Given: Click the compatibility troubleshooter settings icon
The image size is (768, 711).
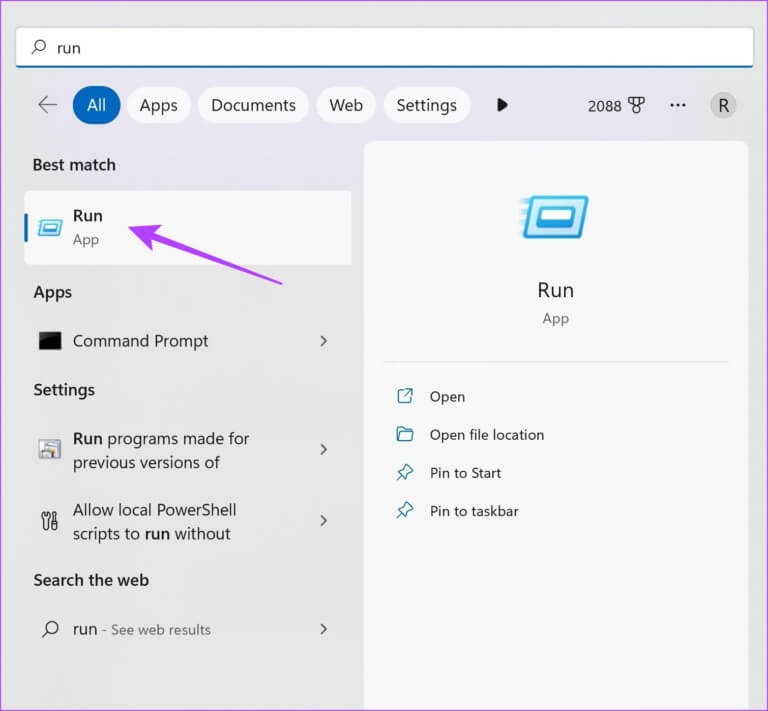Looking at the screenshot, I should (50, 450).
